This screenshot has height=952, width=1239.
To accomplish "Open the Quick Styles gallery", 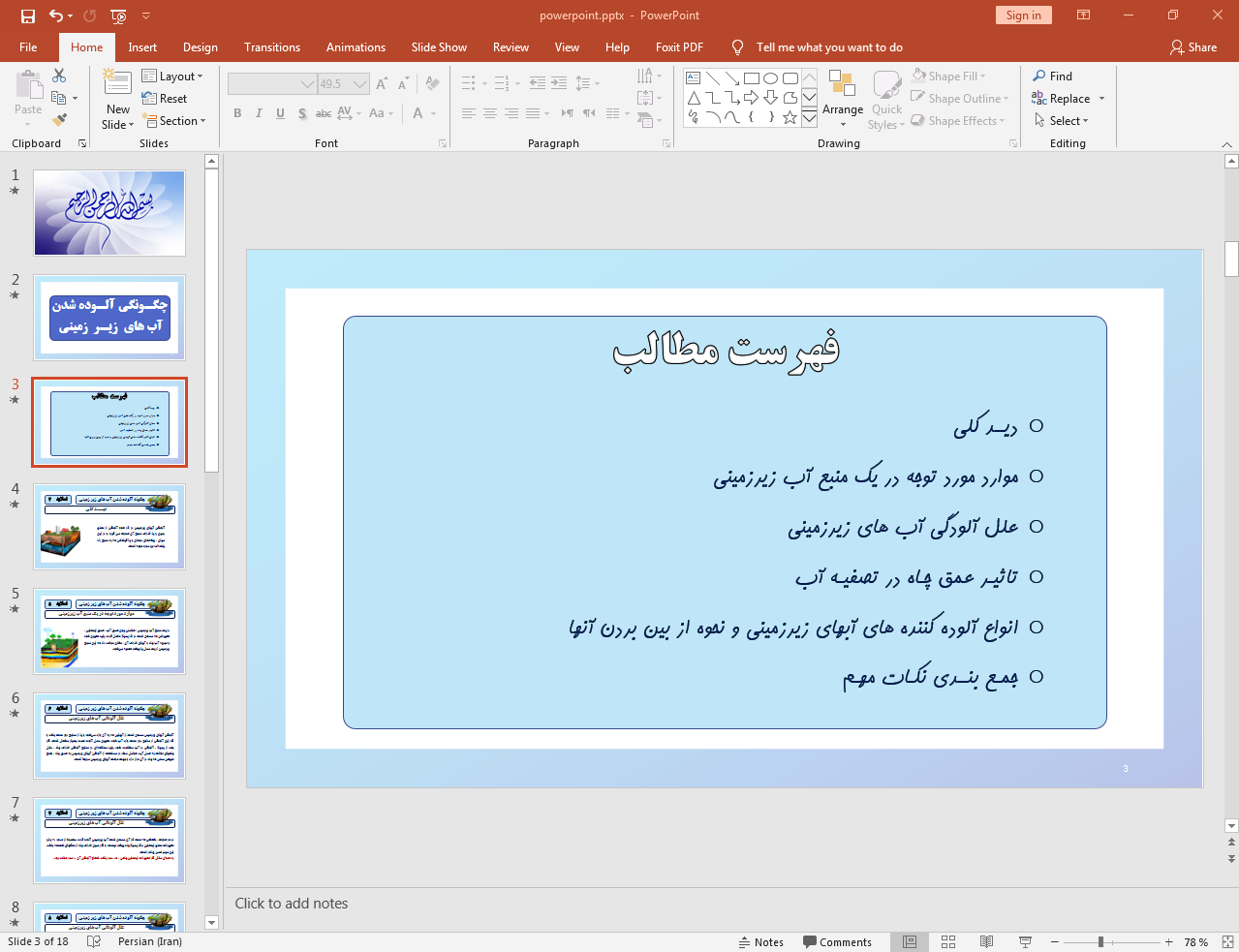I will point(886,98).
